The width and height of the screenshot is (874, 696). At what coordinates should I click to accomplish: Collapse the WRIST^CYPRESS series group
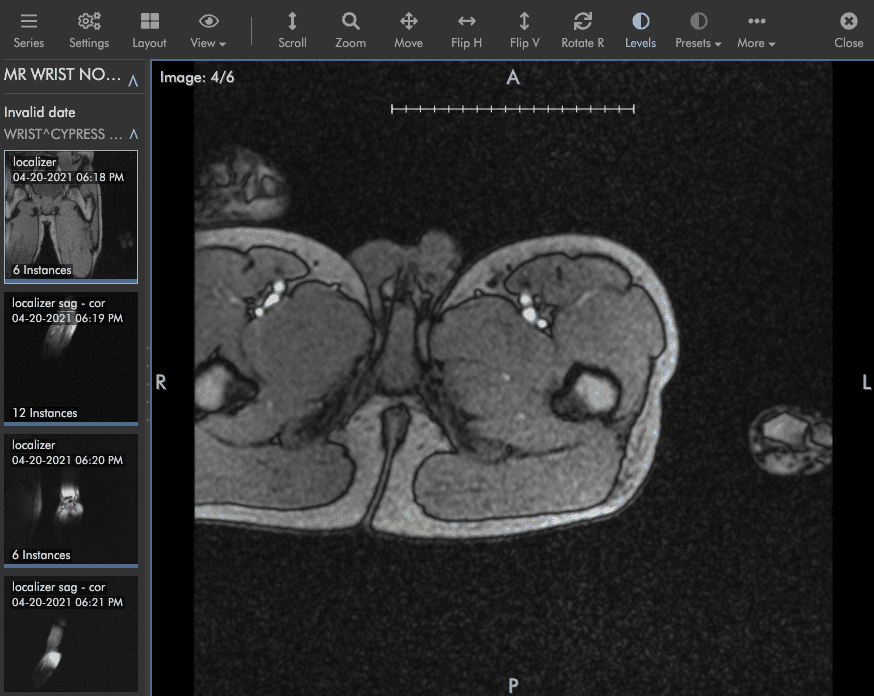pyautogui.click(x=131, y=133)
